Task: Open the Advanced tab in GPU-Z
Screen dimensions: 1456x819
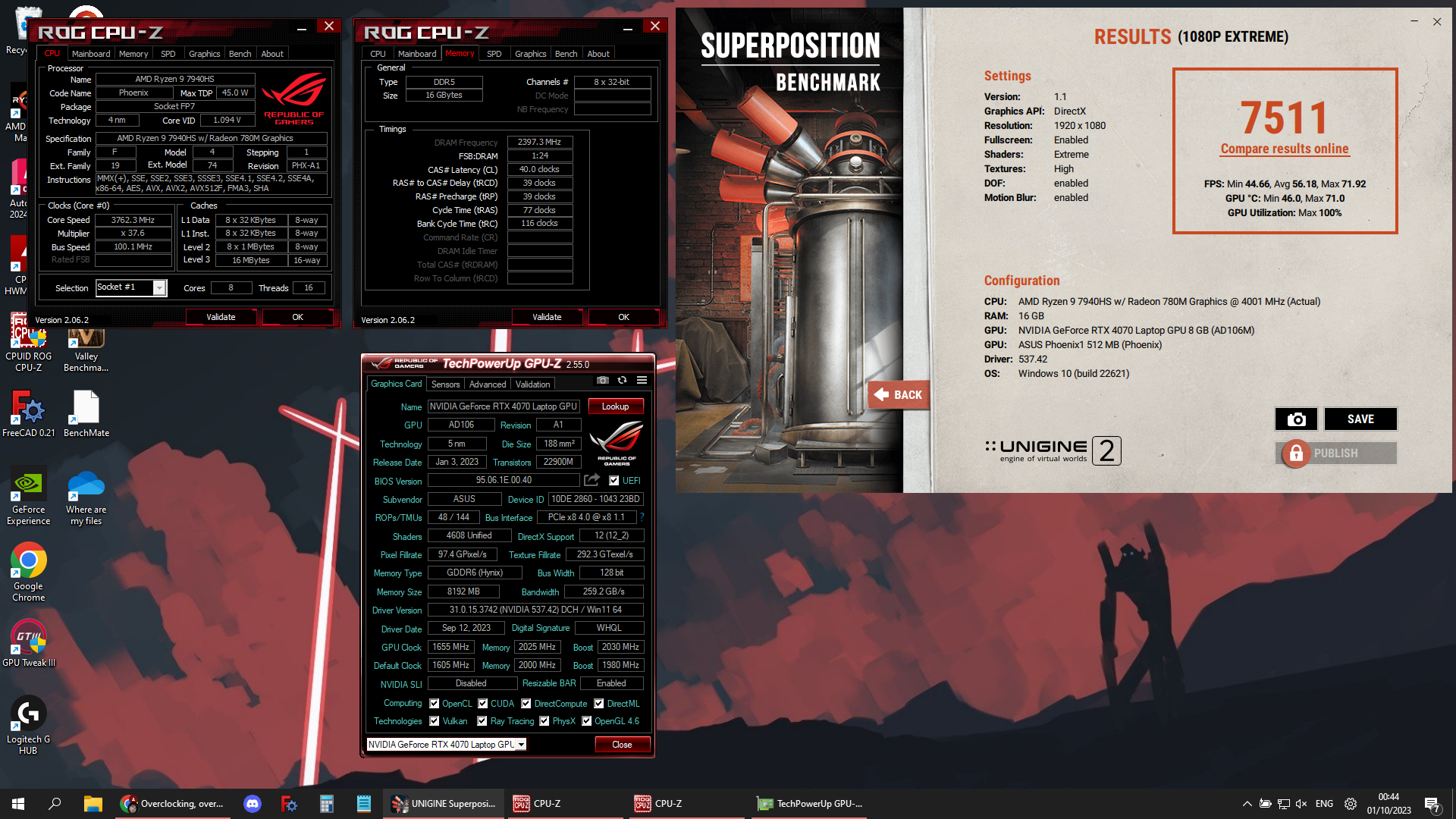Action: (488, 384)
